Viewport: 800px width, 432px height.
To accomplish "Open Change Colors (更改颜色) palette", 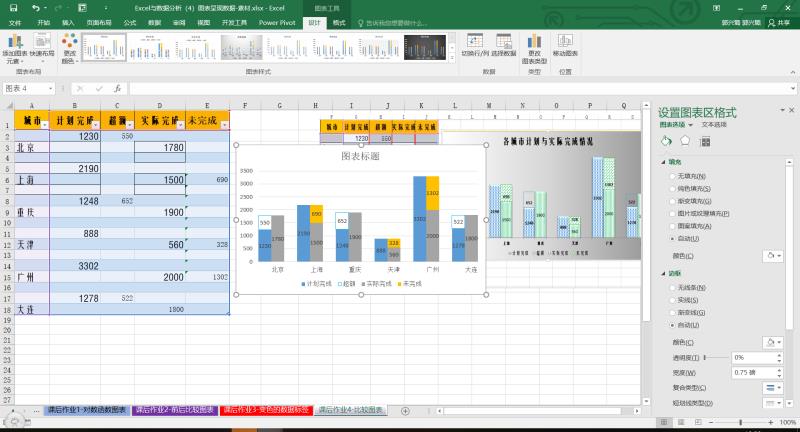I will [x=69, y=49].
